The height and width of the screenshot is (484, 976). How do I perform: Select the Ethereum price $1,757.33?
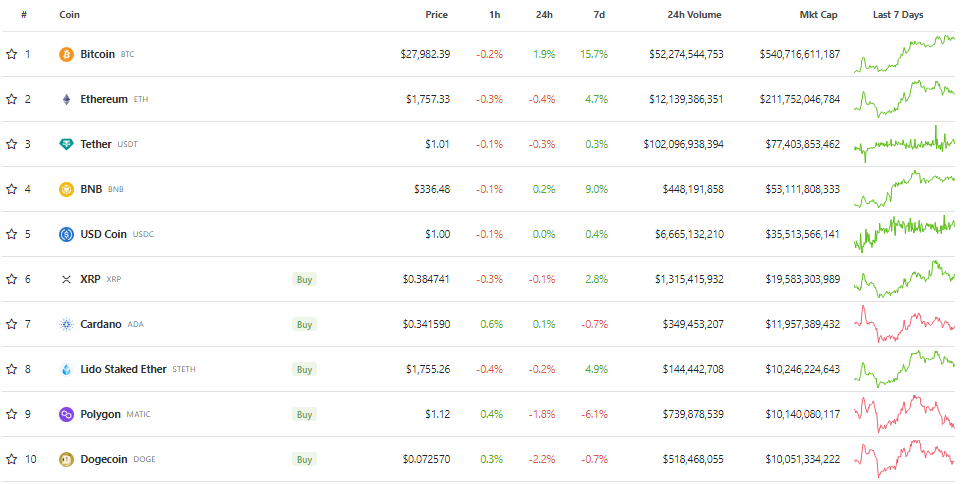pyautogui.click(x=428, y=99)
